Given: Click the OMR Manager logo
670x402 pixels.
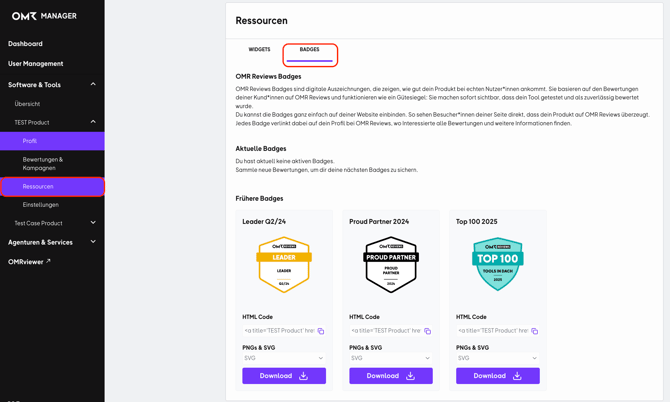Looking at the screenshot, I should click(44, 16).
